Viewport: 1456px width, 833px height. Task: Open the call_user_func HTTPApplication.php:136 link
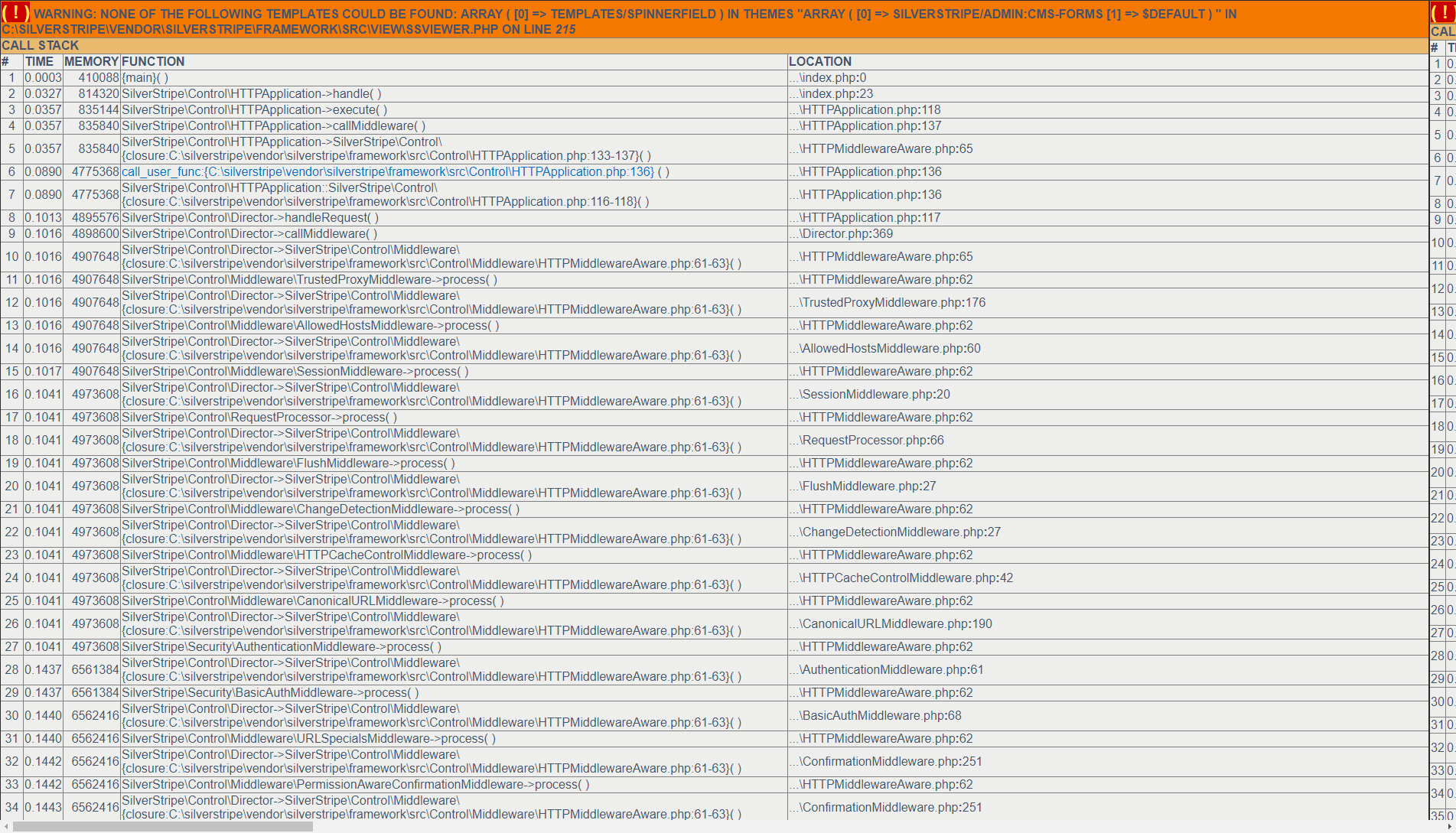pyautogui.click(x=387, y=172)
